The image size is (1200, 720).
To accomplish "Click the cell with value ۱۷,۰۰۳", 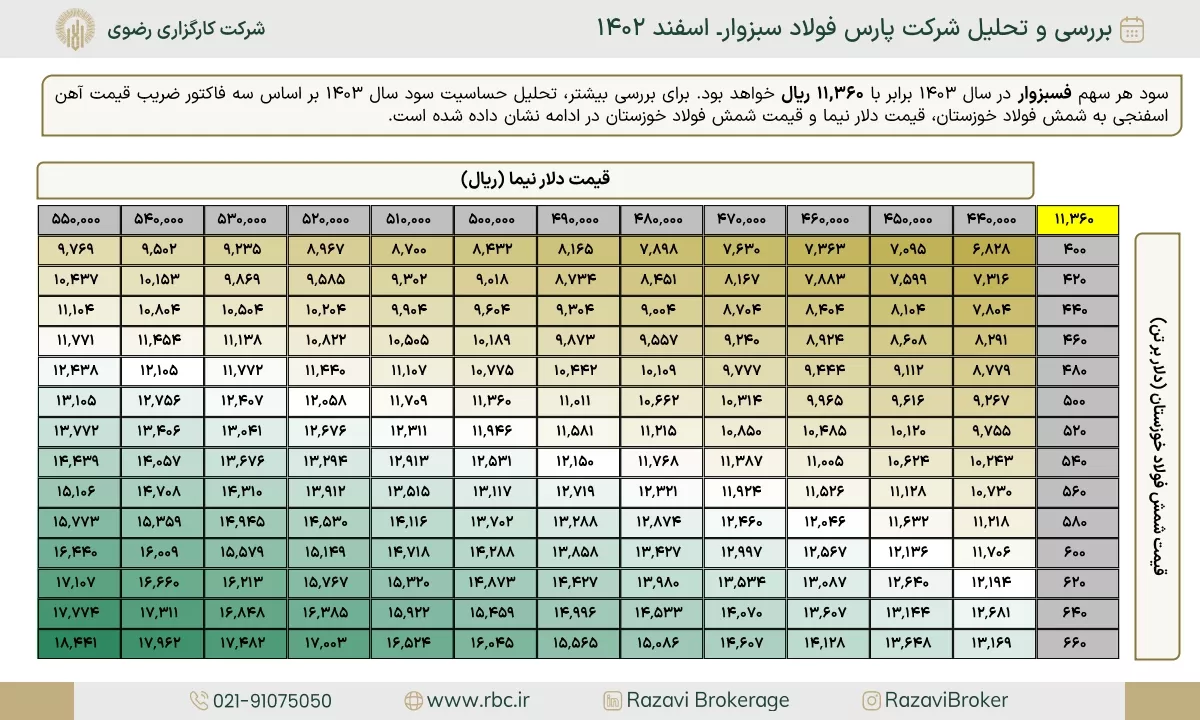I will (329, 643).
